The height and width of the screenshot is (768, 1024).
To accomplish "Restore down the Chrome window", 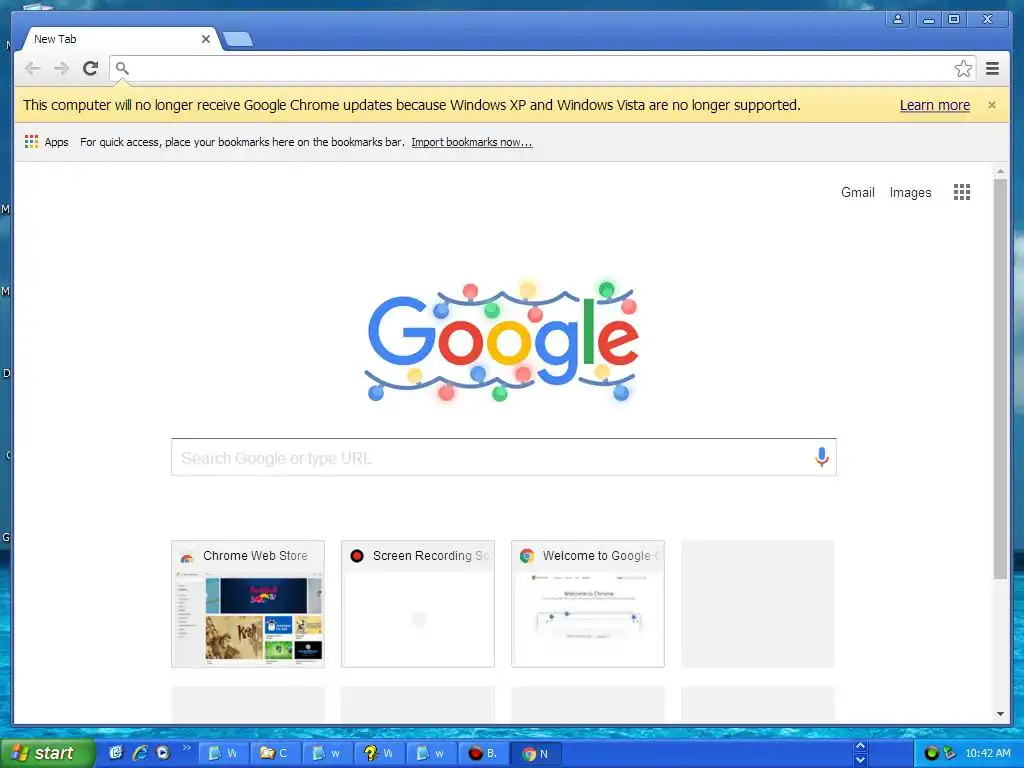I will [953, 19].
